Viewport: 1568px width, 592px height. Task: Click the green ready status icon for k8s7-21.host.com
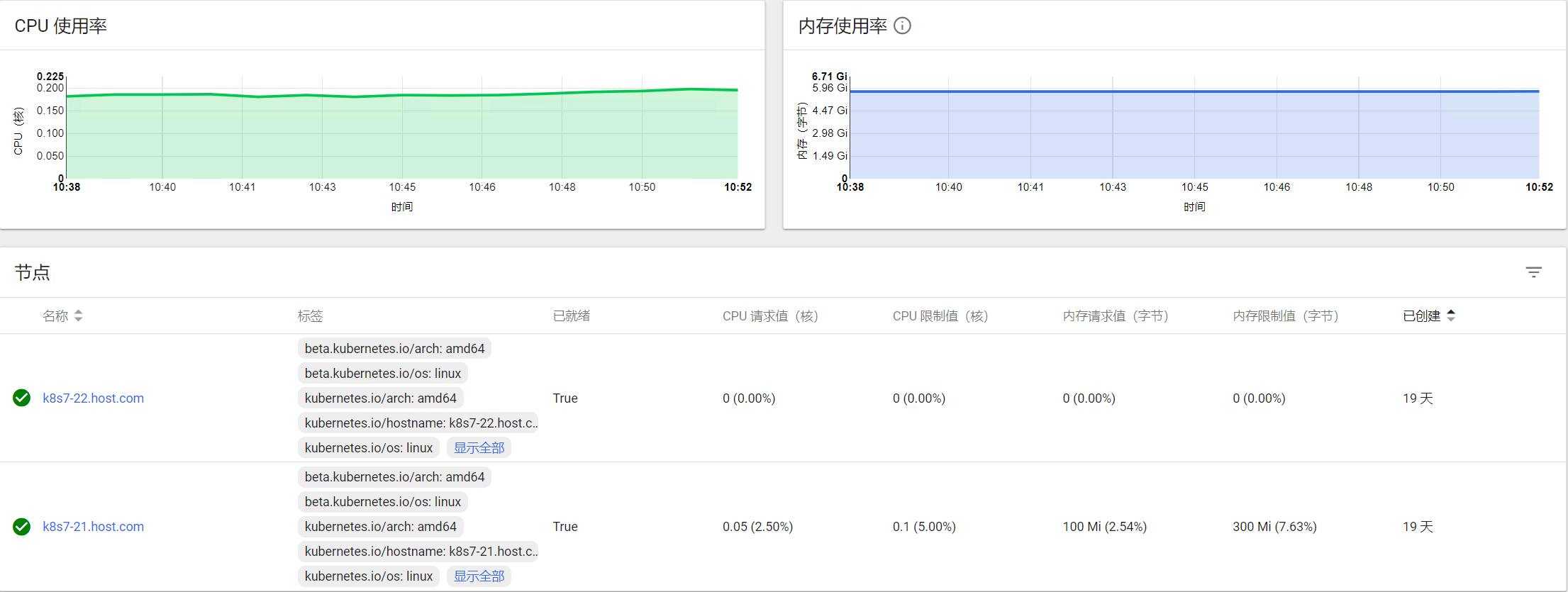22,526
